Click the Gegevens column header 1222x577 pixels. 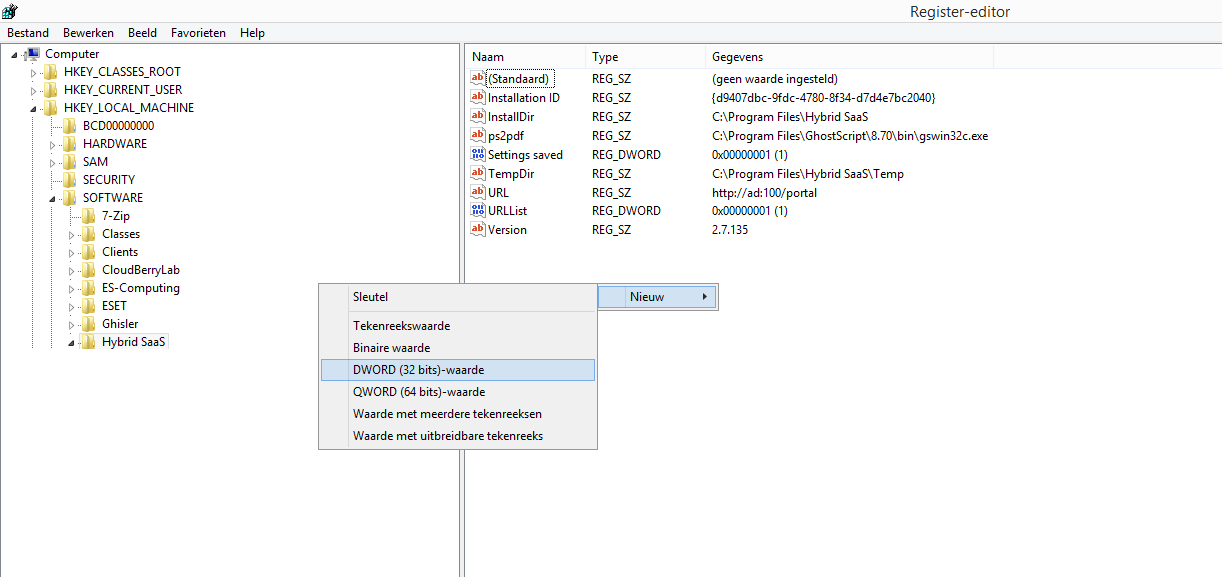737,57
